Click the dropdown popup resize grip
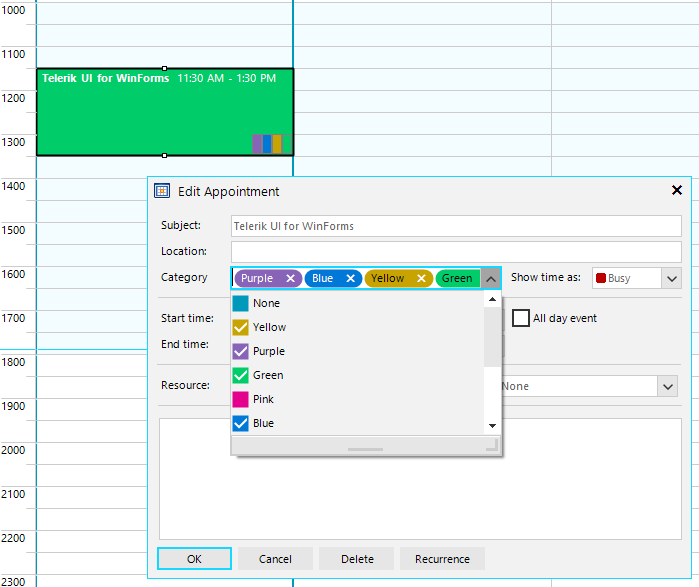This screenshot has height=587, width=699. pos(492,445)
